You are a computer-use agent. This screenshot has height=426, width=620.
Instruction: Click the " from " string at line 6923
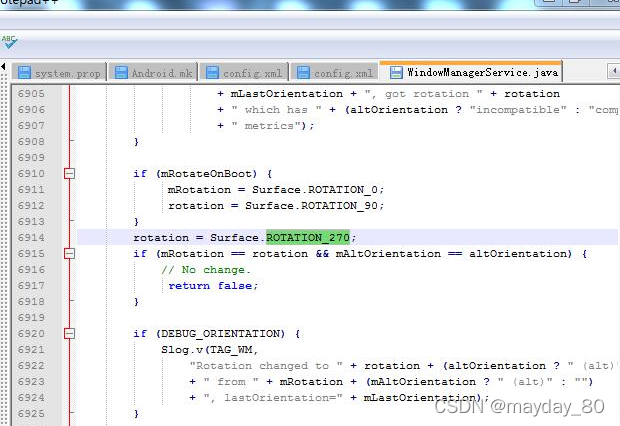231,382
